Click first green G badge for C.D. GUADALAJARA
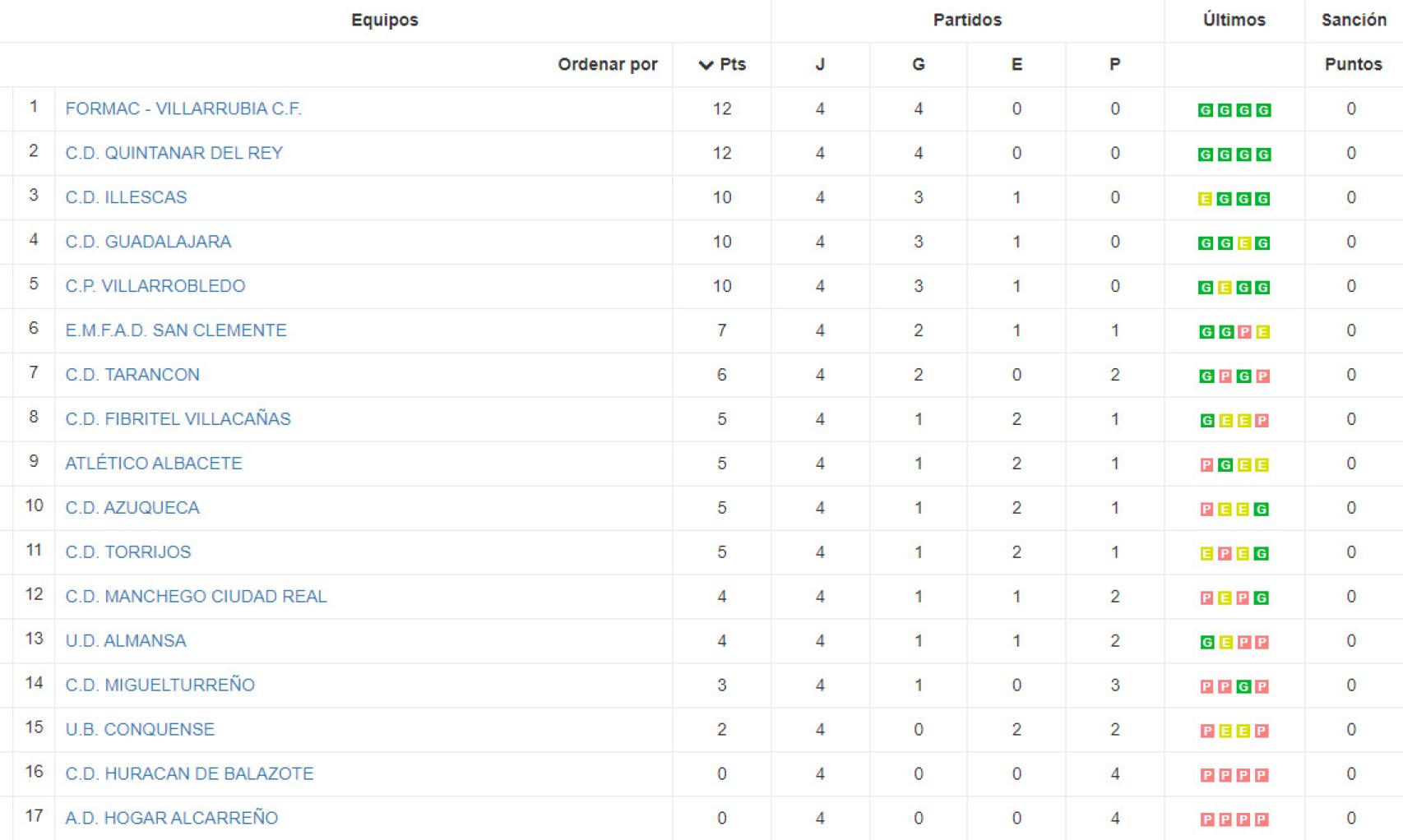The width and height of the screenshot is (1403, 840). tap(1205, 243)
